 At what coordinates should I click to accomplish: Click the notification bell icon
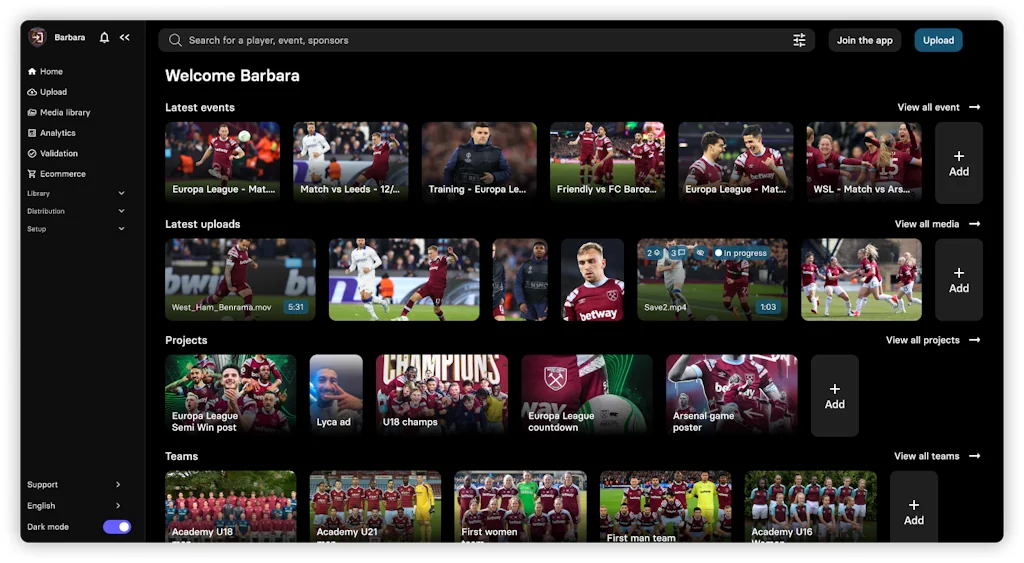(x=104, y=38)
